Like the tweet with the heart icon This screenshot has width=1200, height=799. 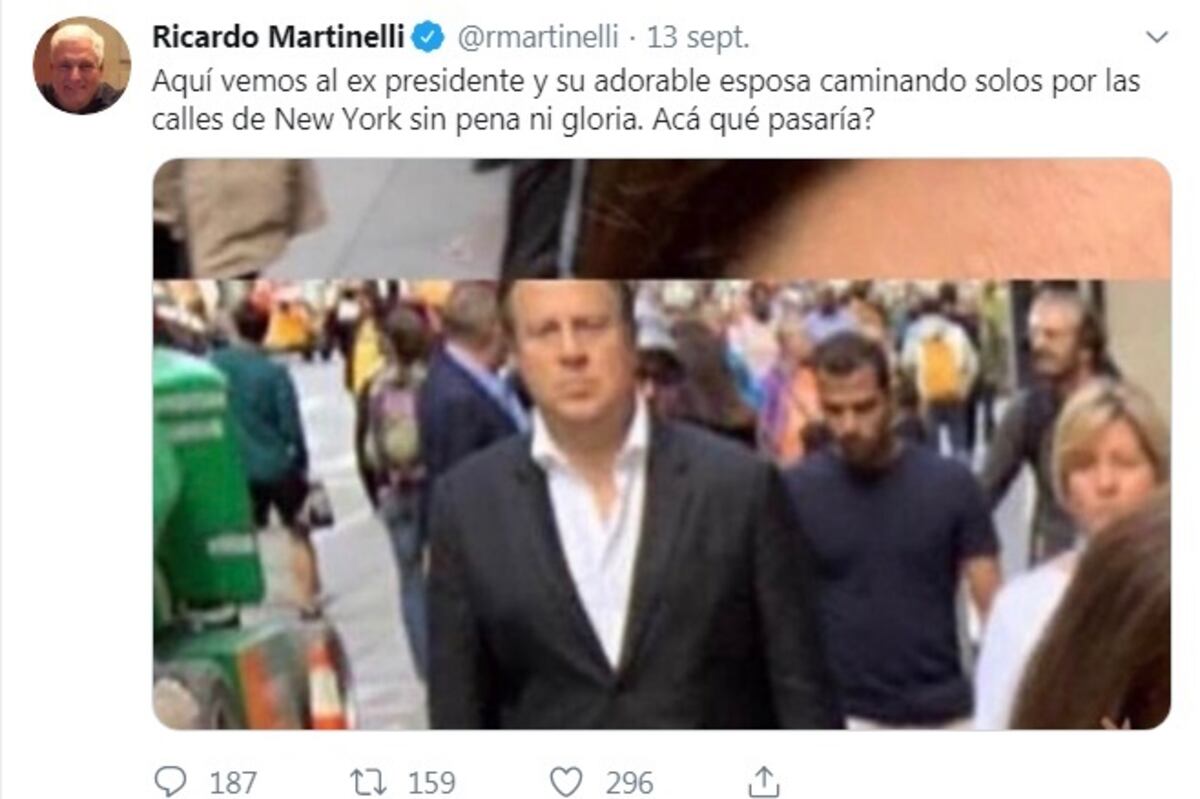click(x=567, y=781)
